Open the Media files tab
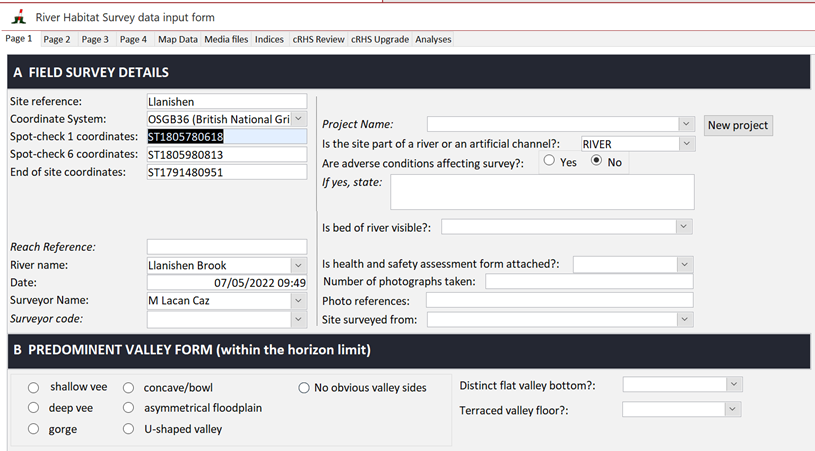 coord(226,39)
